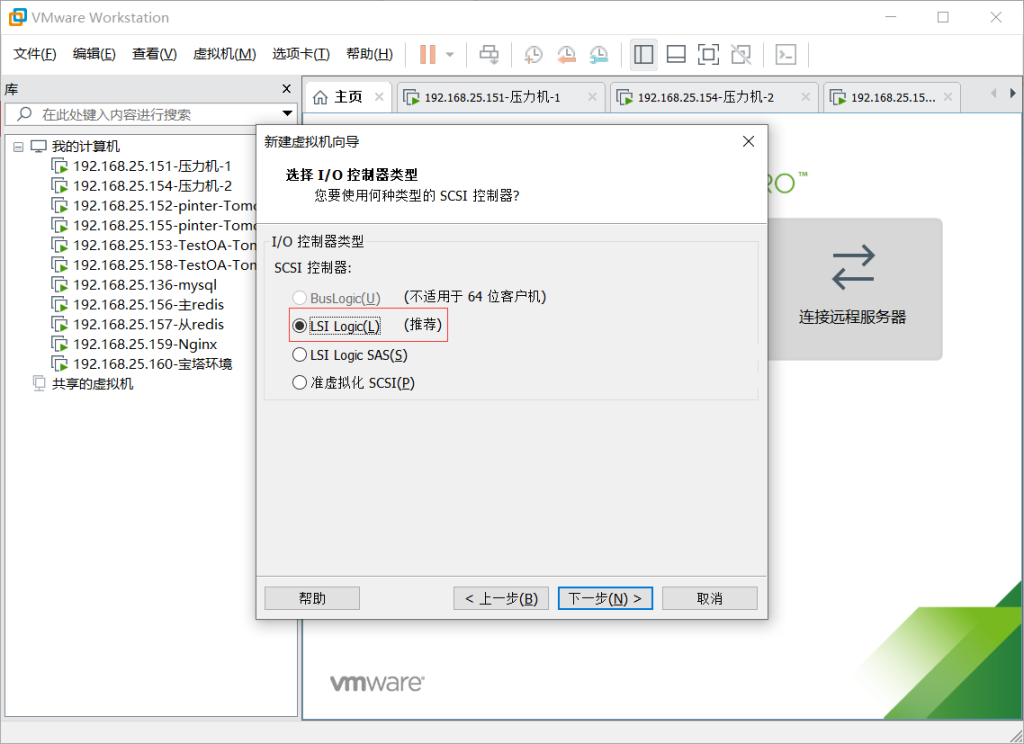Select the 准虚拟化 SCSI(P) radio button

[300, 382]
